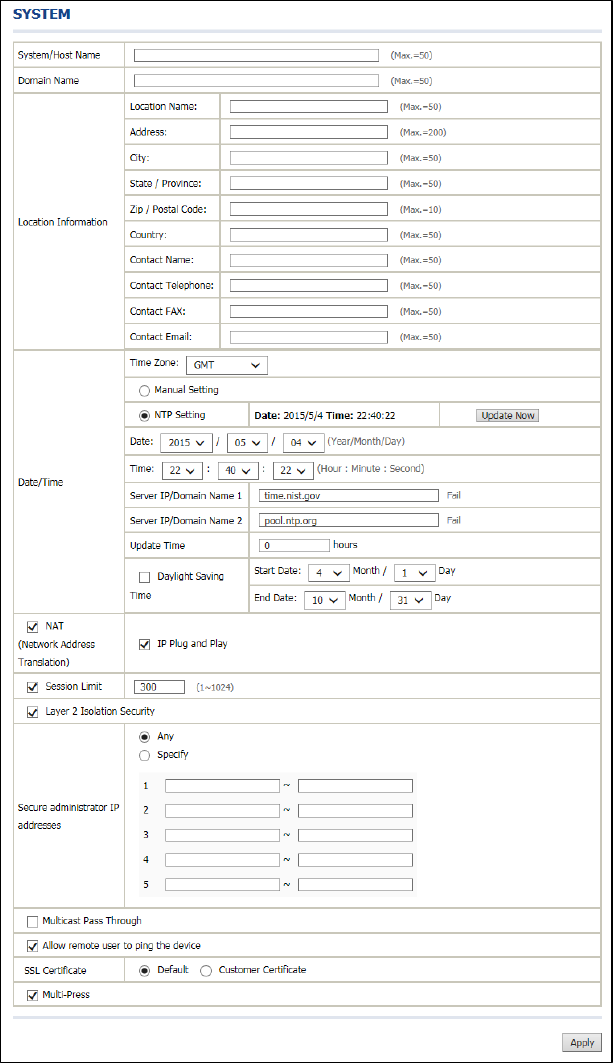Click start IP field of row 4

coord(222,860)
